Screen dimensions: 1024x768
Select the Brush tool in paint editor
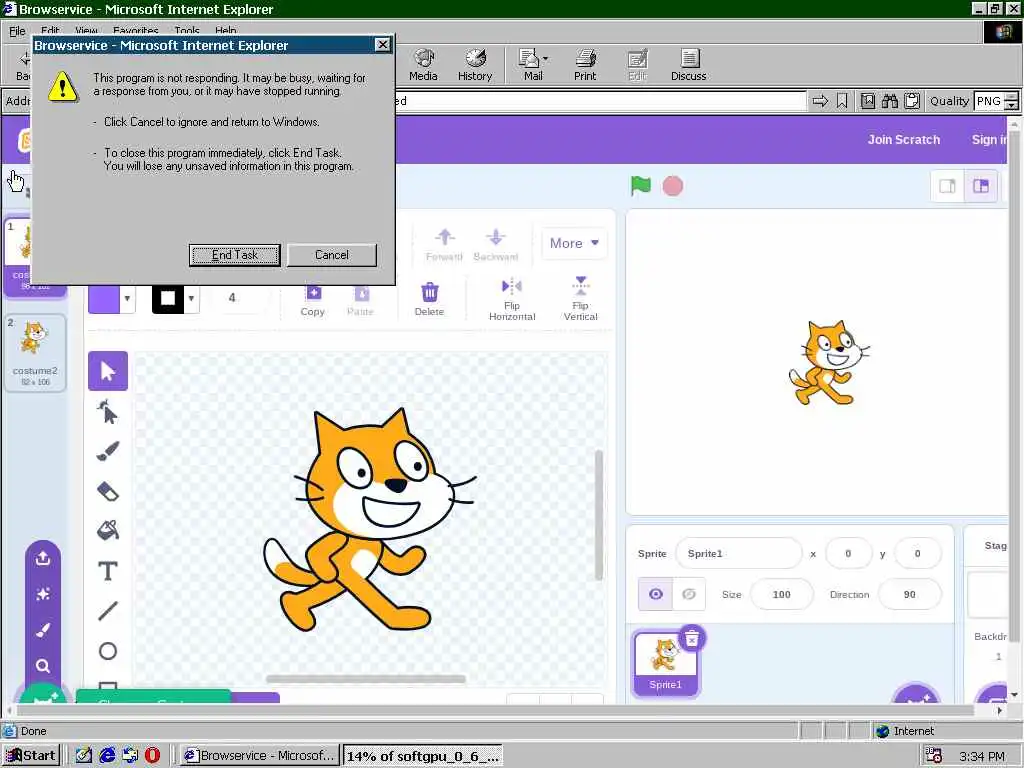[x=108, y=451]
